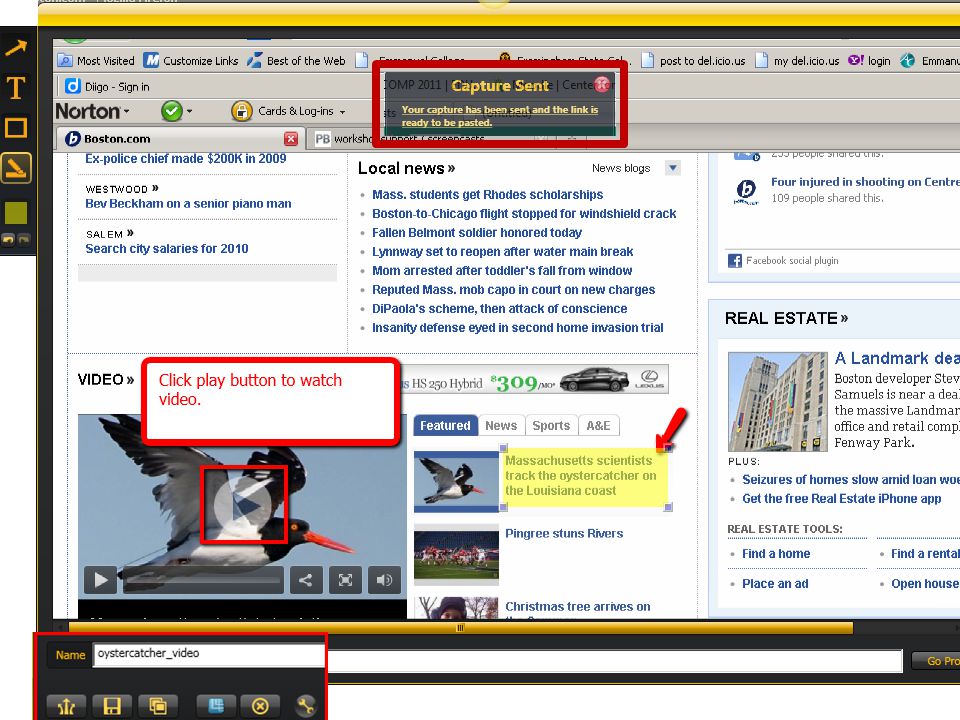Click Diigo - Sign in button
This screenshot has height=720, width=960.
pyautogui.click(x=108, y=86)
